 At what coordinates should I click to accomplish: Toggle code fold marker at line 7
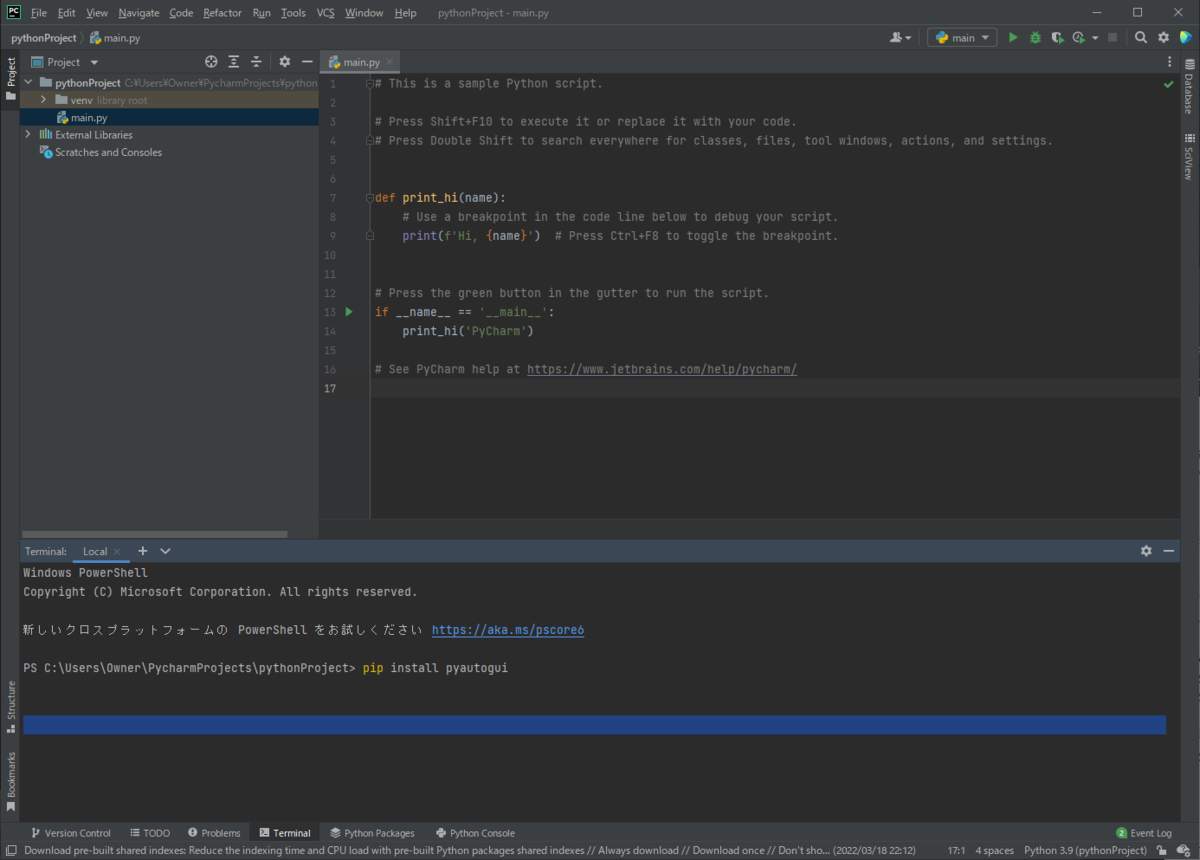[369, 198]
